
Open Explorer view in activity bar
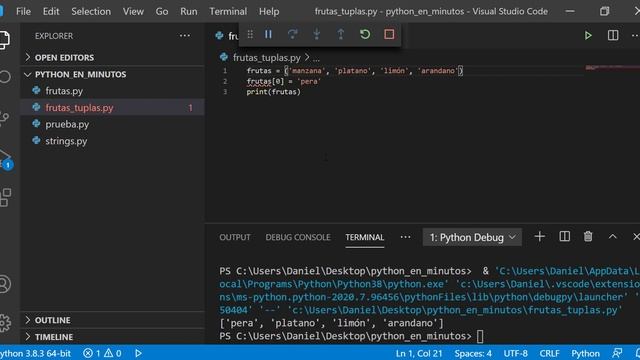[4, 40]
